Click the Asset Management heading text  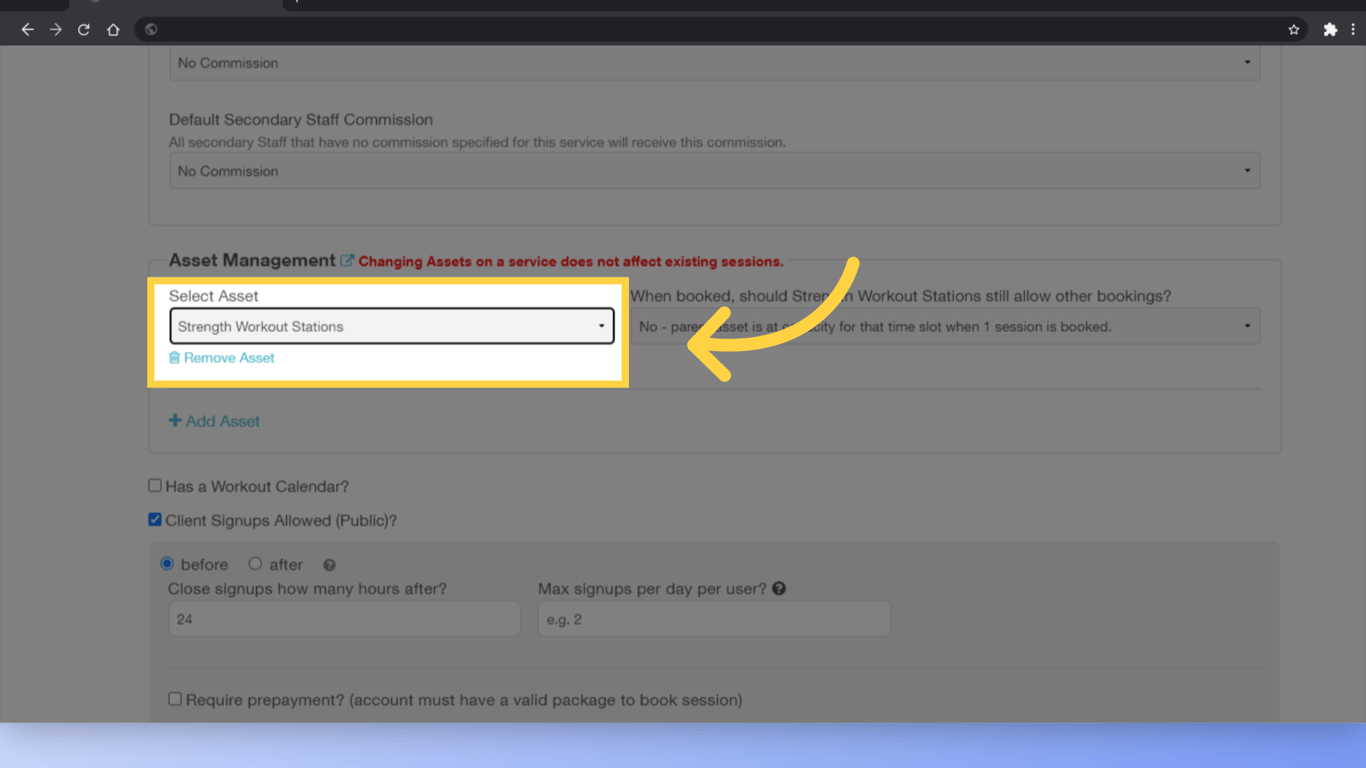tap(252, 260)
